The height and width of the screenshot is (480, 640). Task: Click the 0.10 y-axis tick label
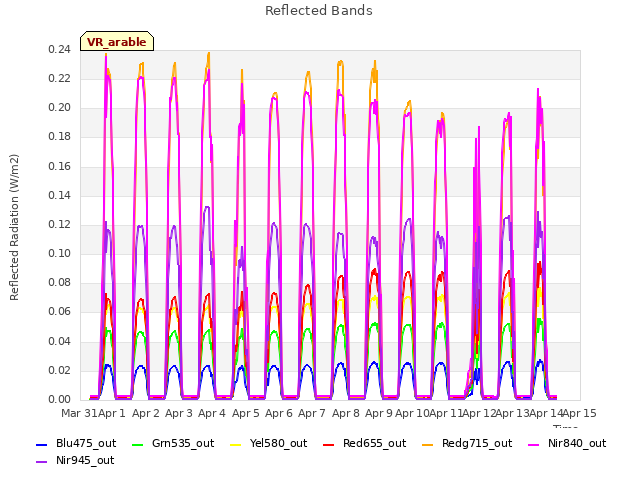pos(59,253)
